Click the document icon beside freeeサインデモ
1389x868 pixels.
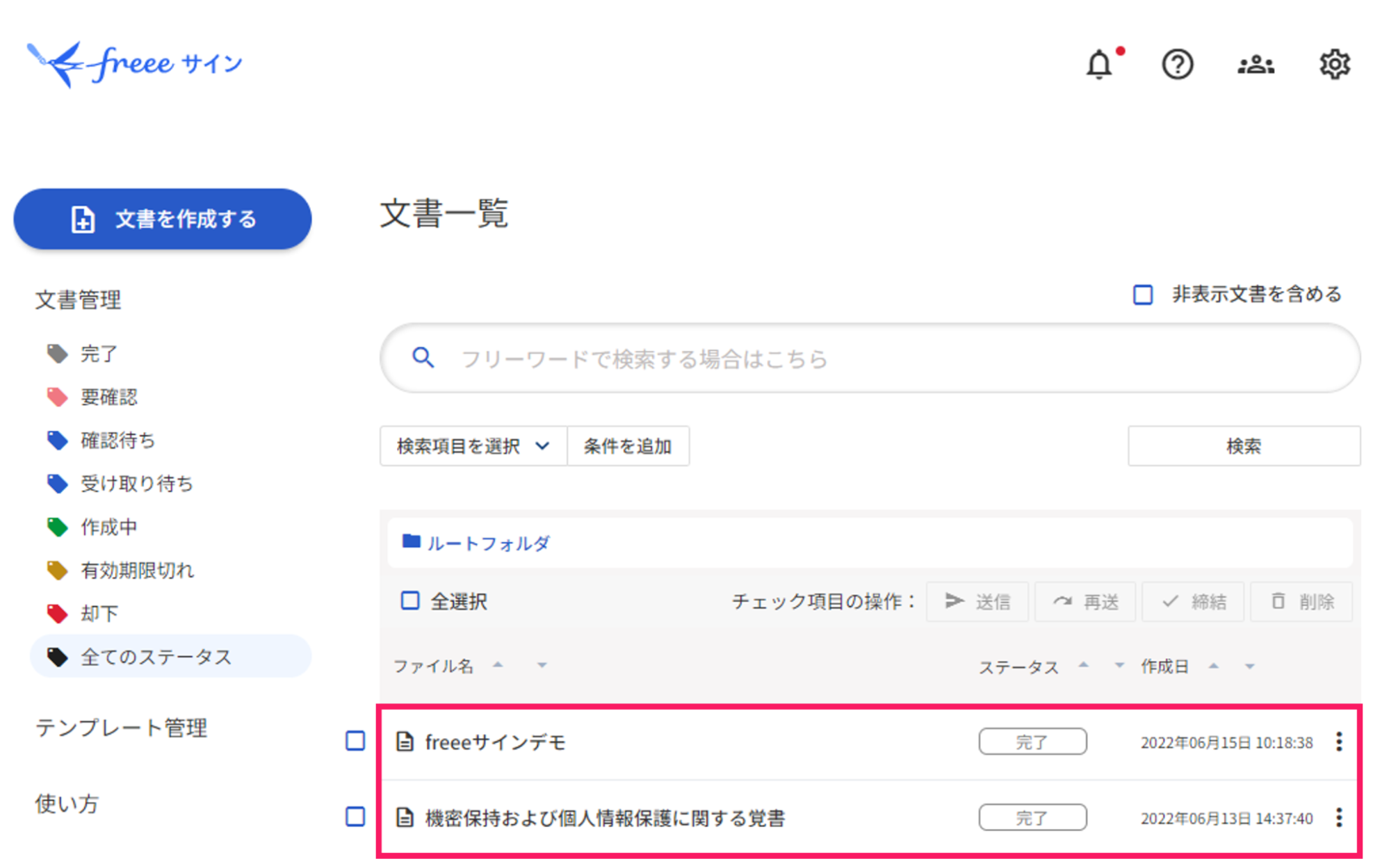click(405, 742)
